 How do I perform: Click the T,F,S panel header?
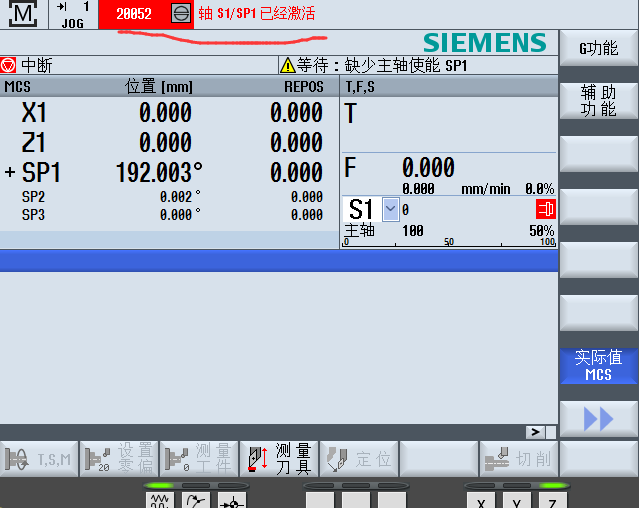click(x=360, y=87)
